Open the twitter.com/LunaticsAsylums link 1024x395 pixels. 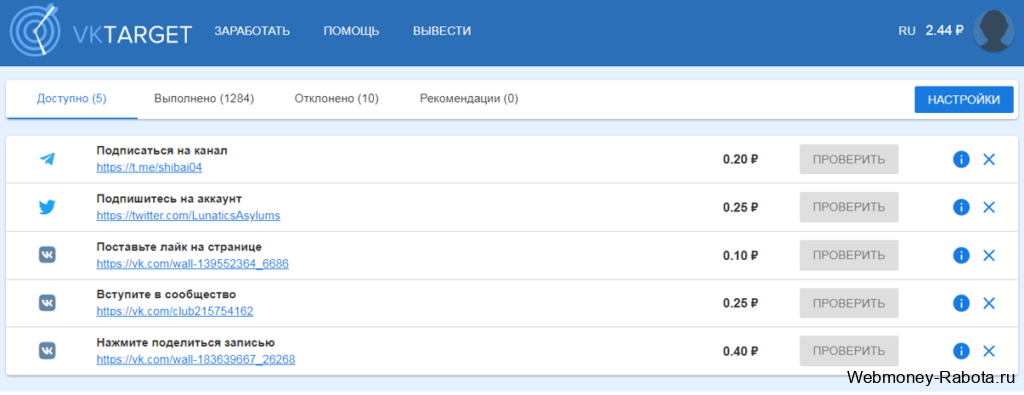pyautogui.click(x=189, y=215)
